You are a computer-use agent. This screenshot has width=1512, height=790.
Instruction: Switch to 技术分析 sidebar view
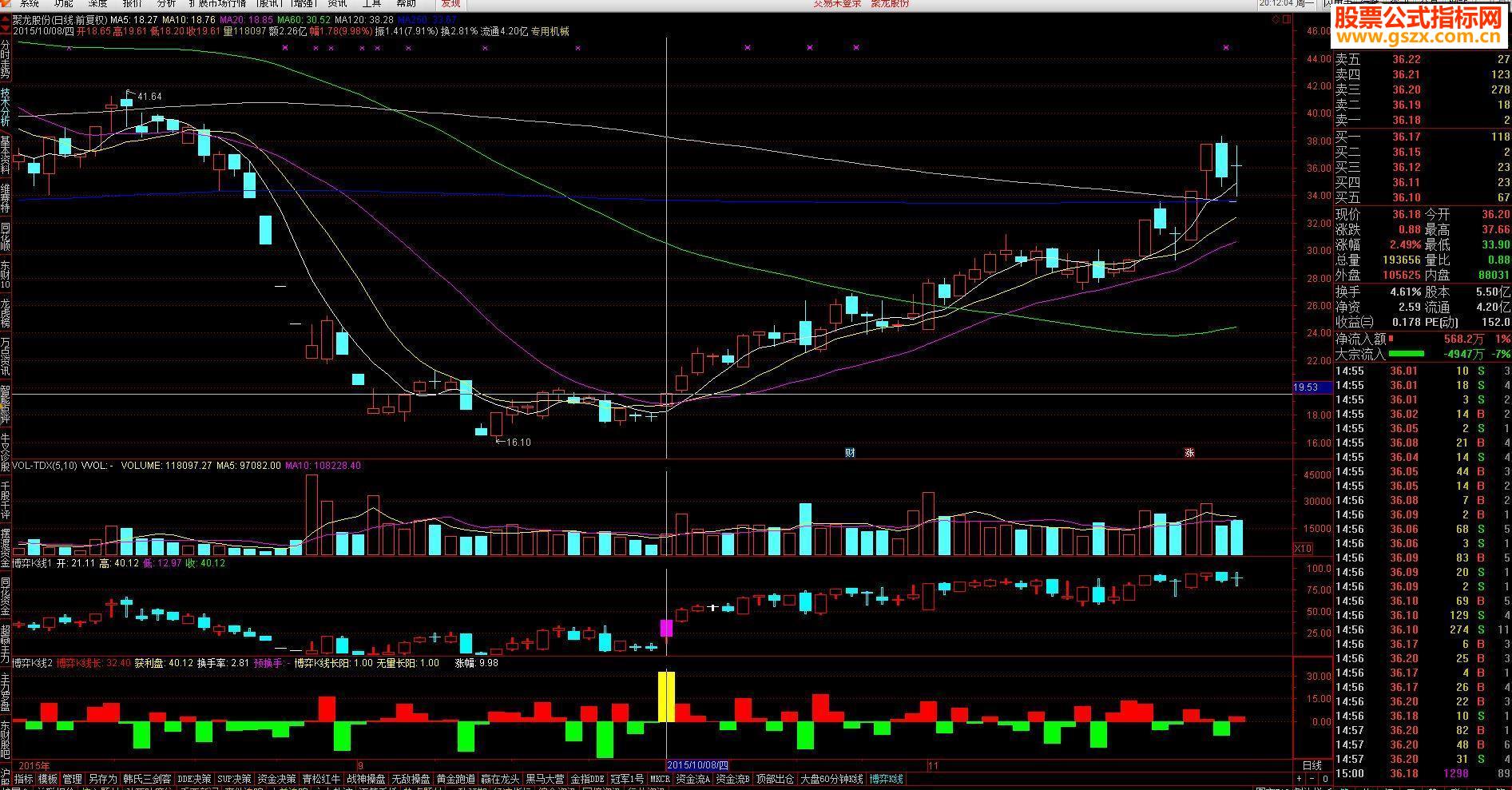[x=6, y=108]
